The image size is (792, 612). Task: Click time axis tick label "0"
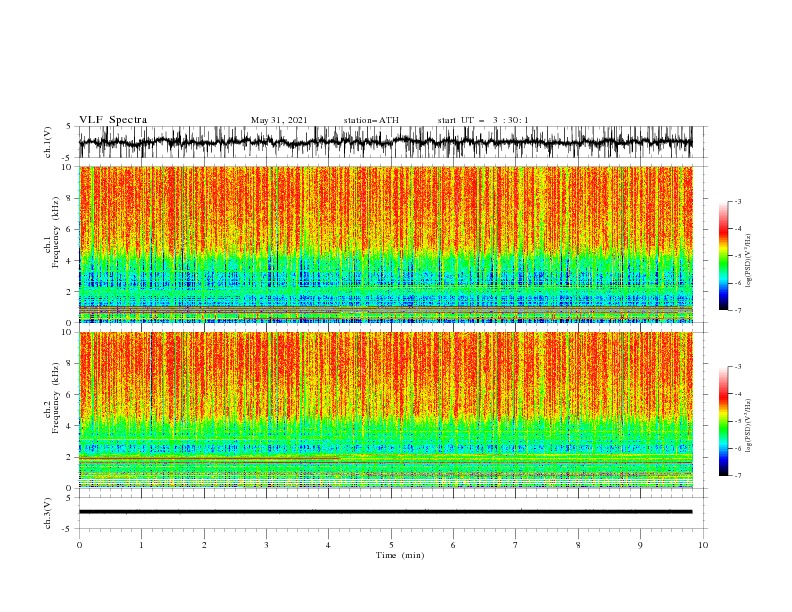[x=79, y=545]
